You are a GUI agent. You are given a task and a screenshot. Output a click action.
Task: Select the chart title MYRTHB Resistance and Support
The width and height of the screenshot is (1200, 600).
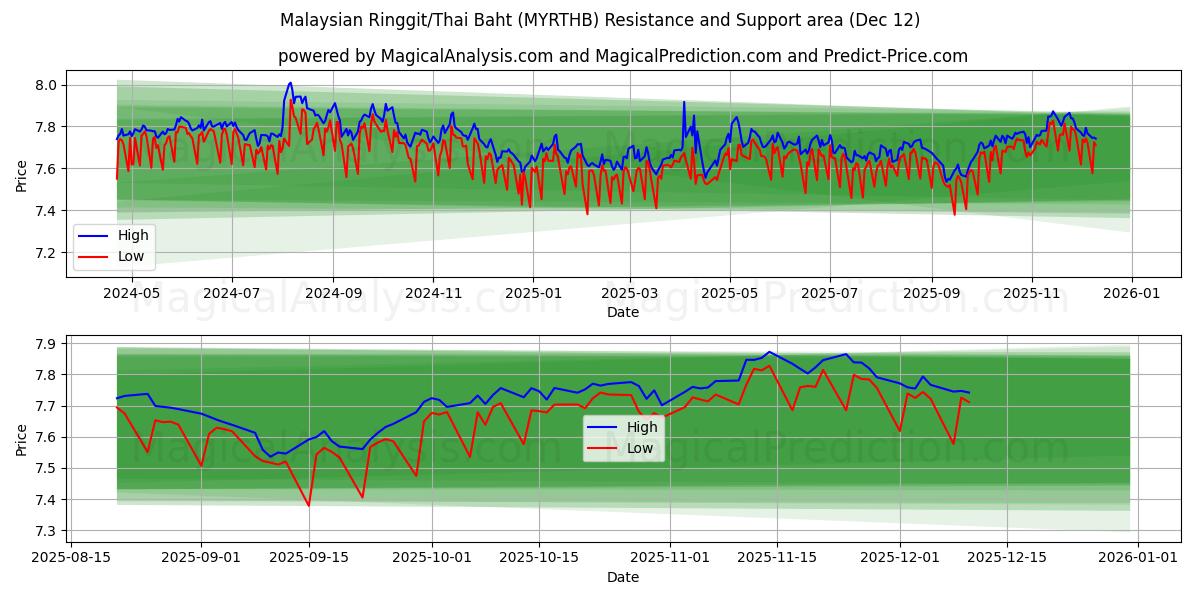(600, 20)
